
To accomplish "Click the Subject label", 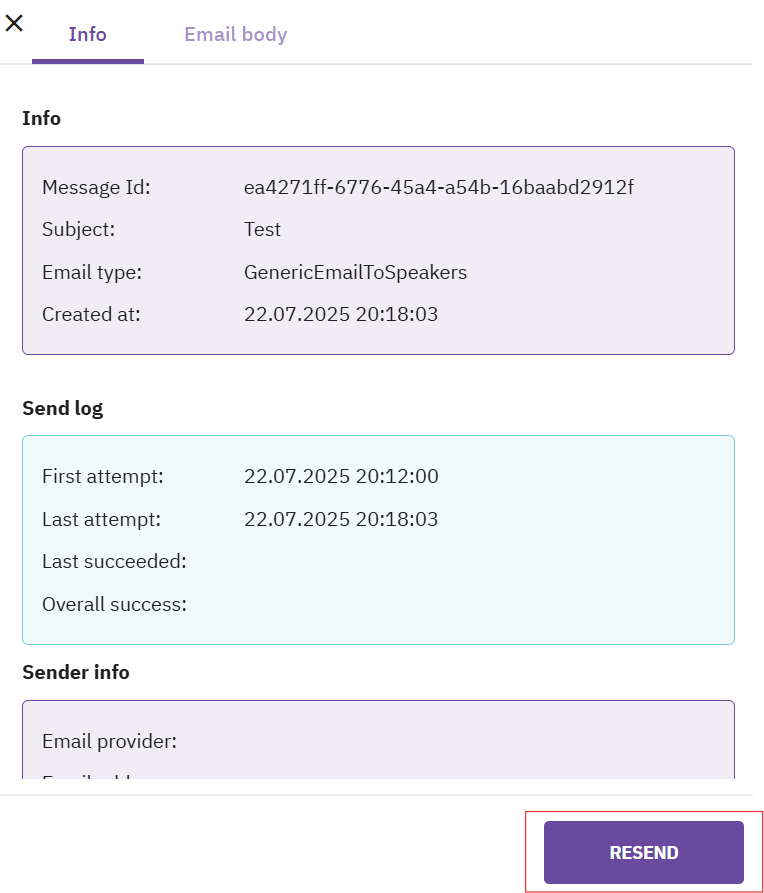I will pos(78,229).
